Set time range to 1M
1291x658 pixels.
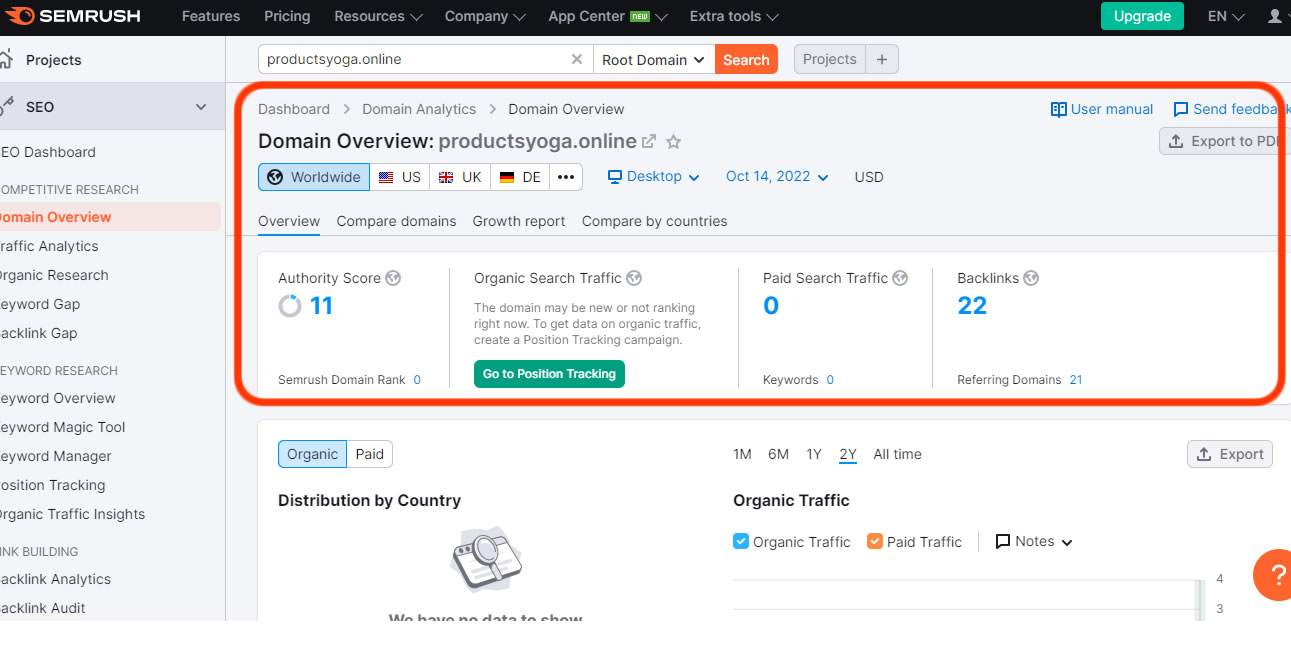(x=742, y=454)
